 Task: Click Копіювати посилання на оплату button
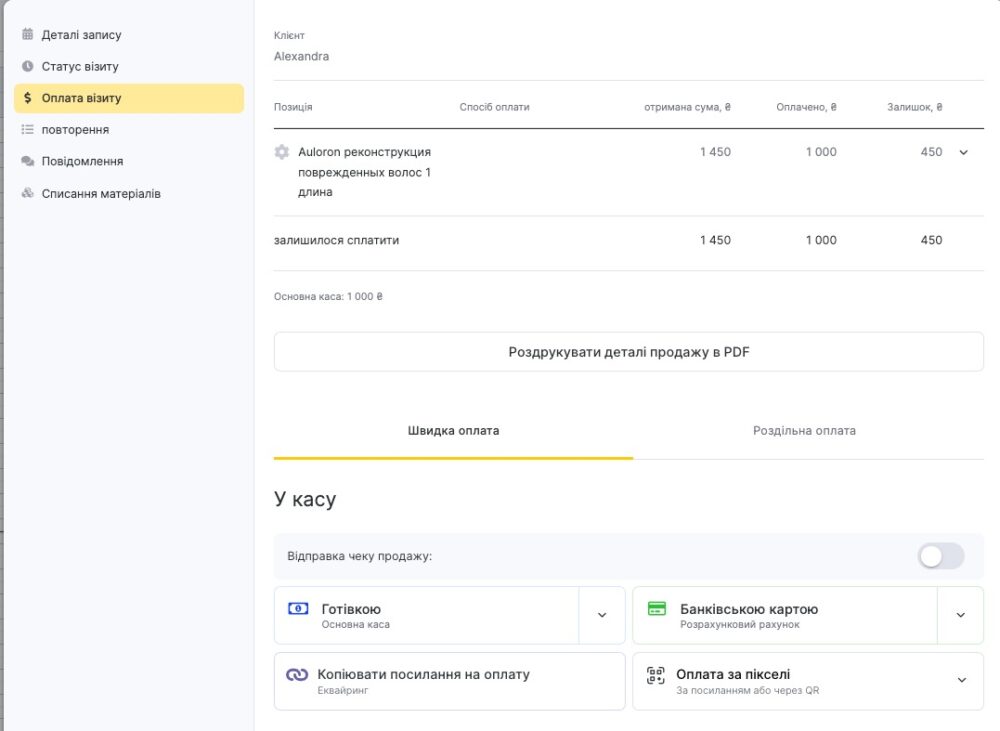[450, 681]
